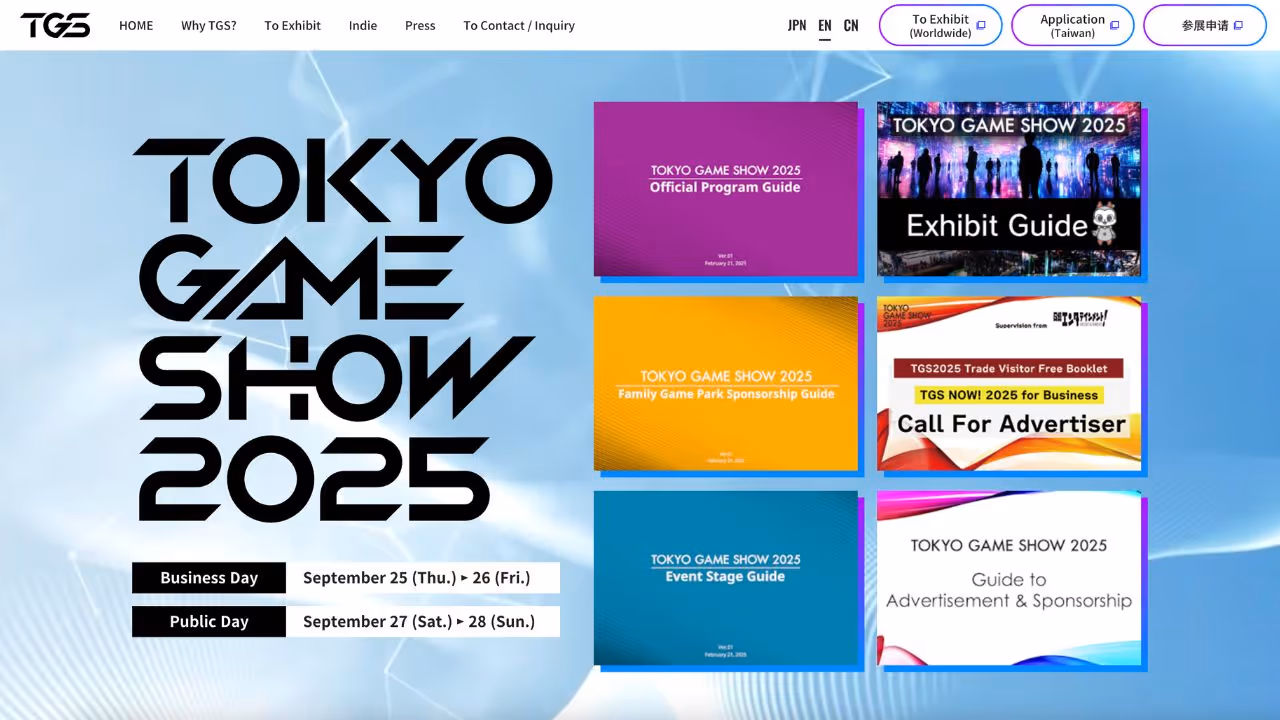The width and height of the screenshot is (1280, 720).
Task: Click the 参展申请 button
Action: (x=1205, y=25)
